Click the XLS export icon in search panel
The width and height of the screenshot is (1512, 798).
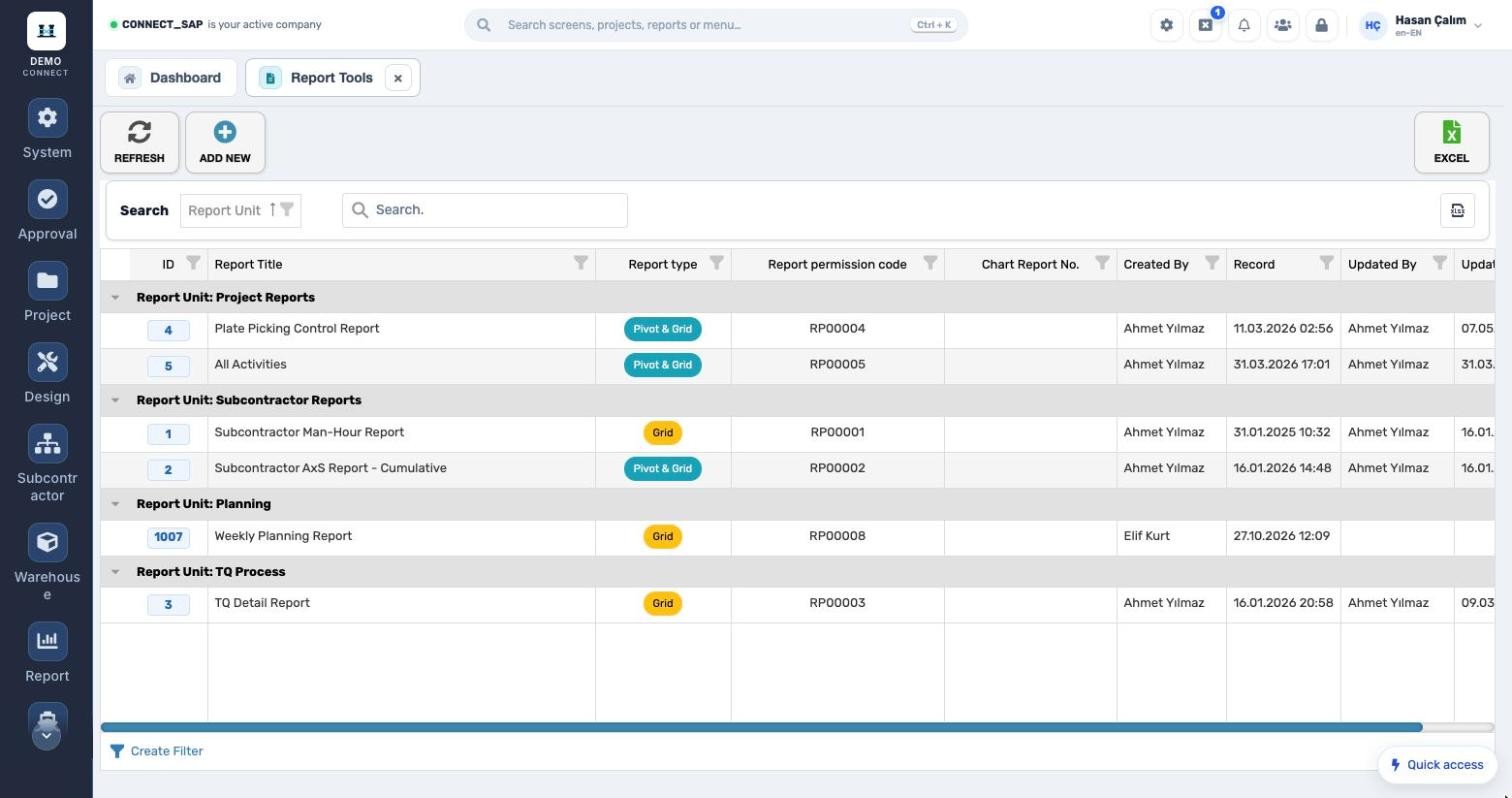[x=1457, y=210]
